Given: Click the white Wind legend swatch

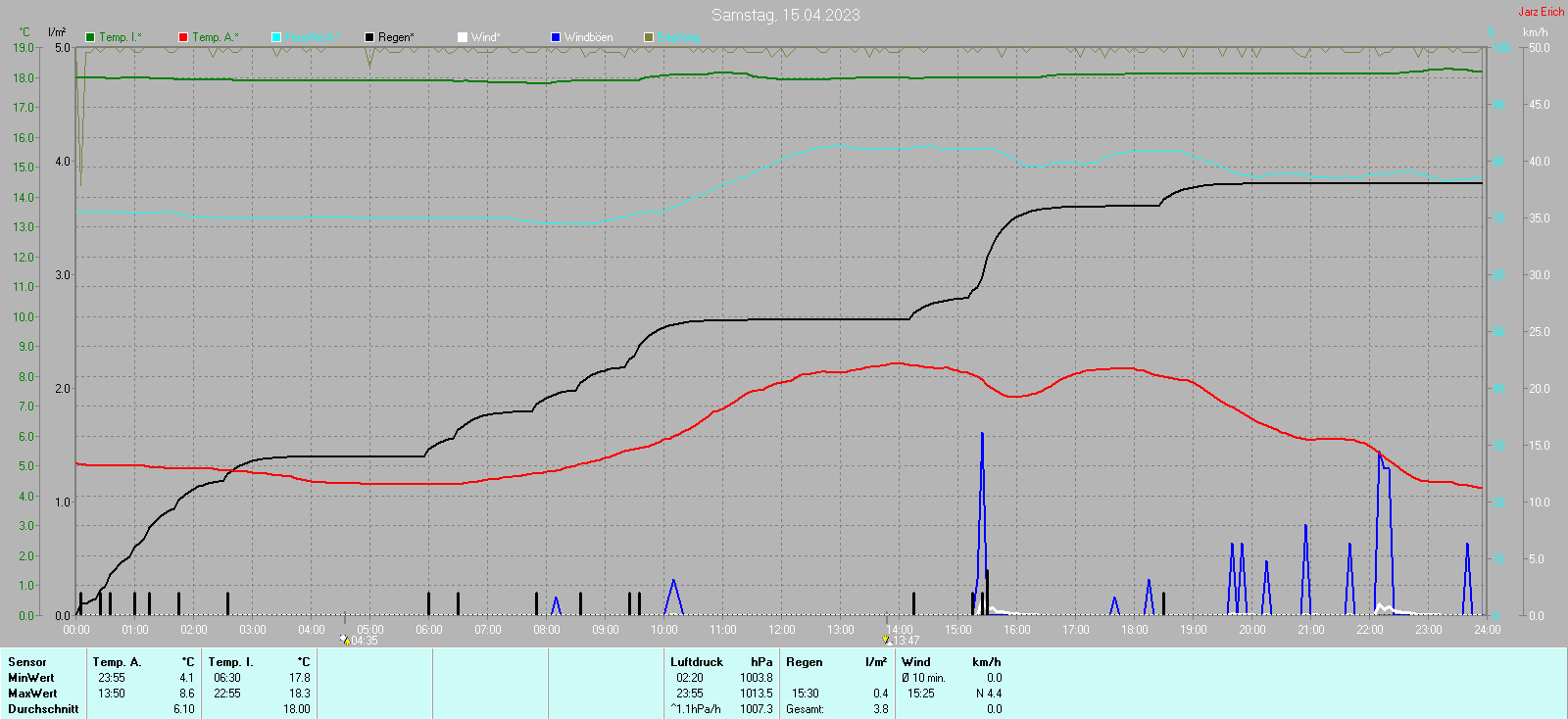Looking at the screenshot, I should click(x=463, y=37).
